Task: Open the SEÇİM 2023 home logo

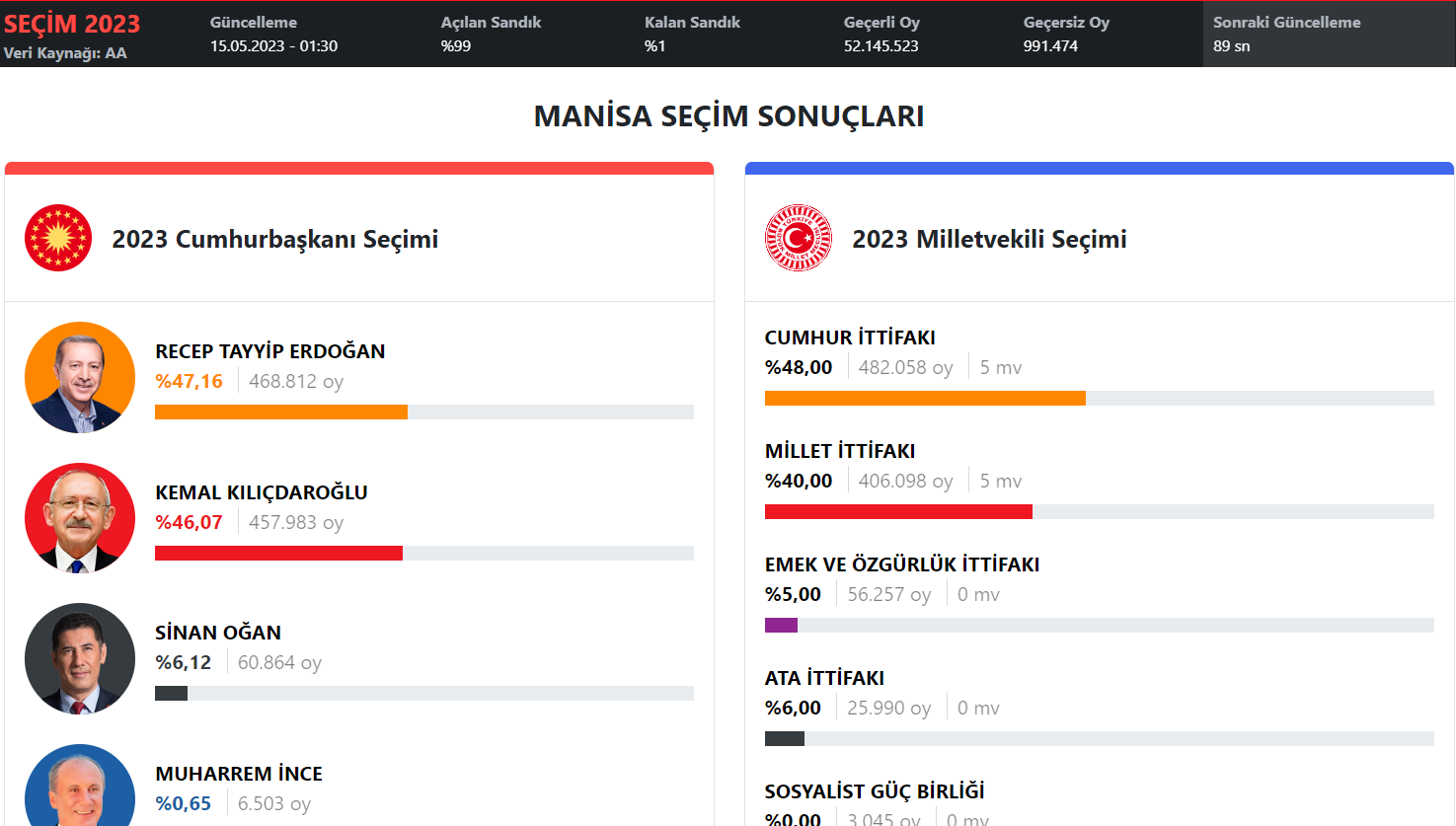Action: tap(72, 24)
